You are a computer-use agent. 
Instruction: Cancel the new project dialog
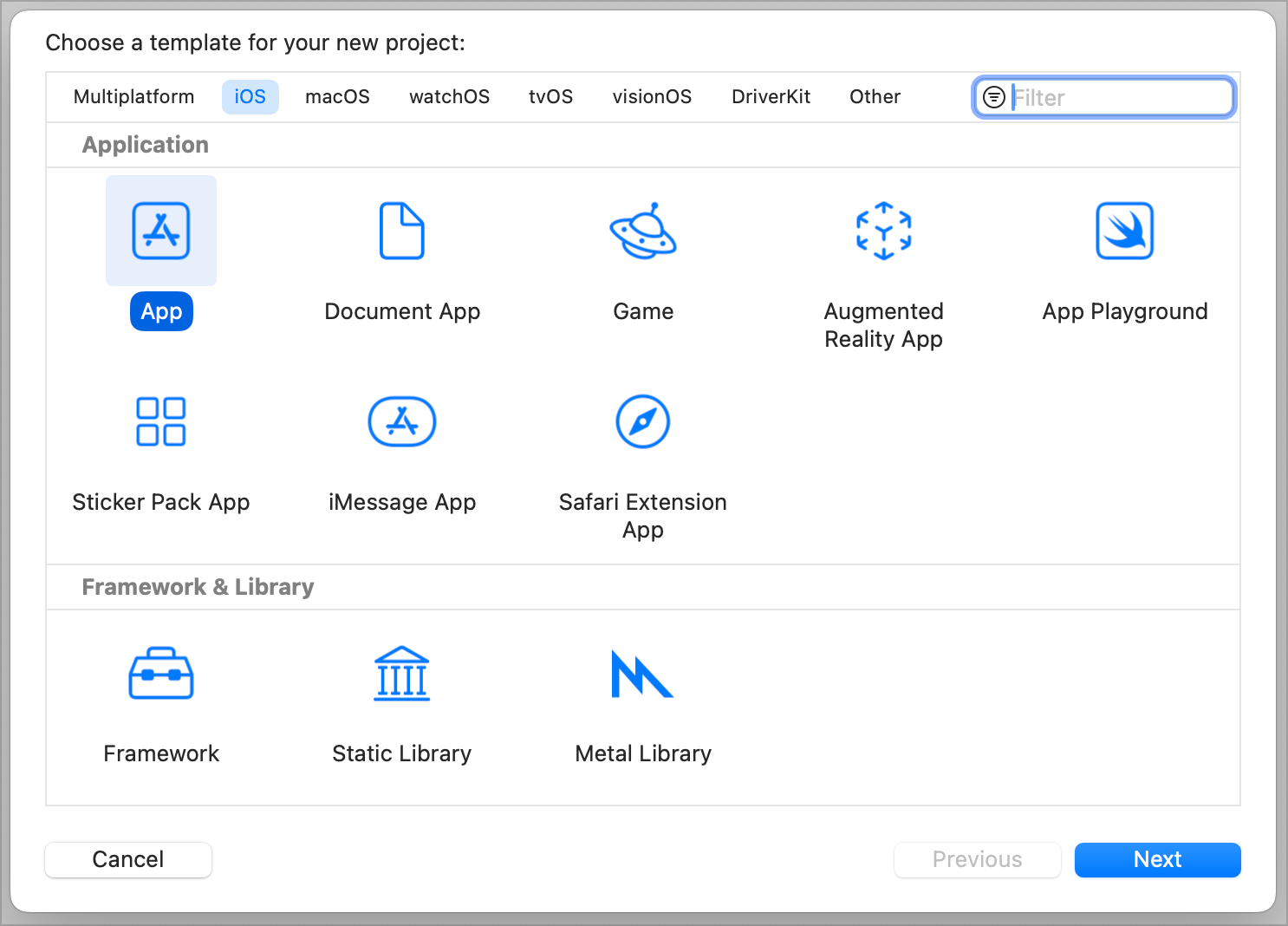127,859
